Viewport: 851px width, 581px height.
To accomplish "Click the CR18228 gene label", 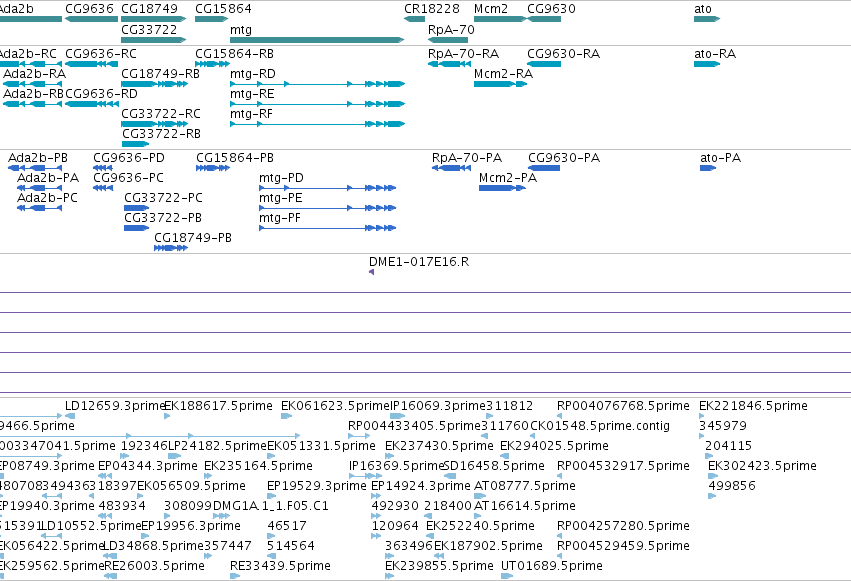I will [x=432, y=9].
